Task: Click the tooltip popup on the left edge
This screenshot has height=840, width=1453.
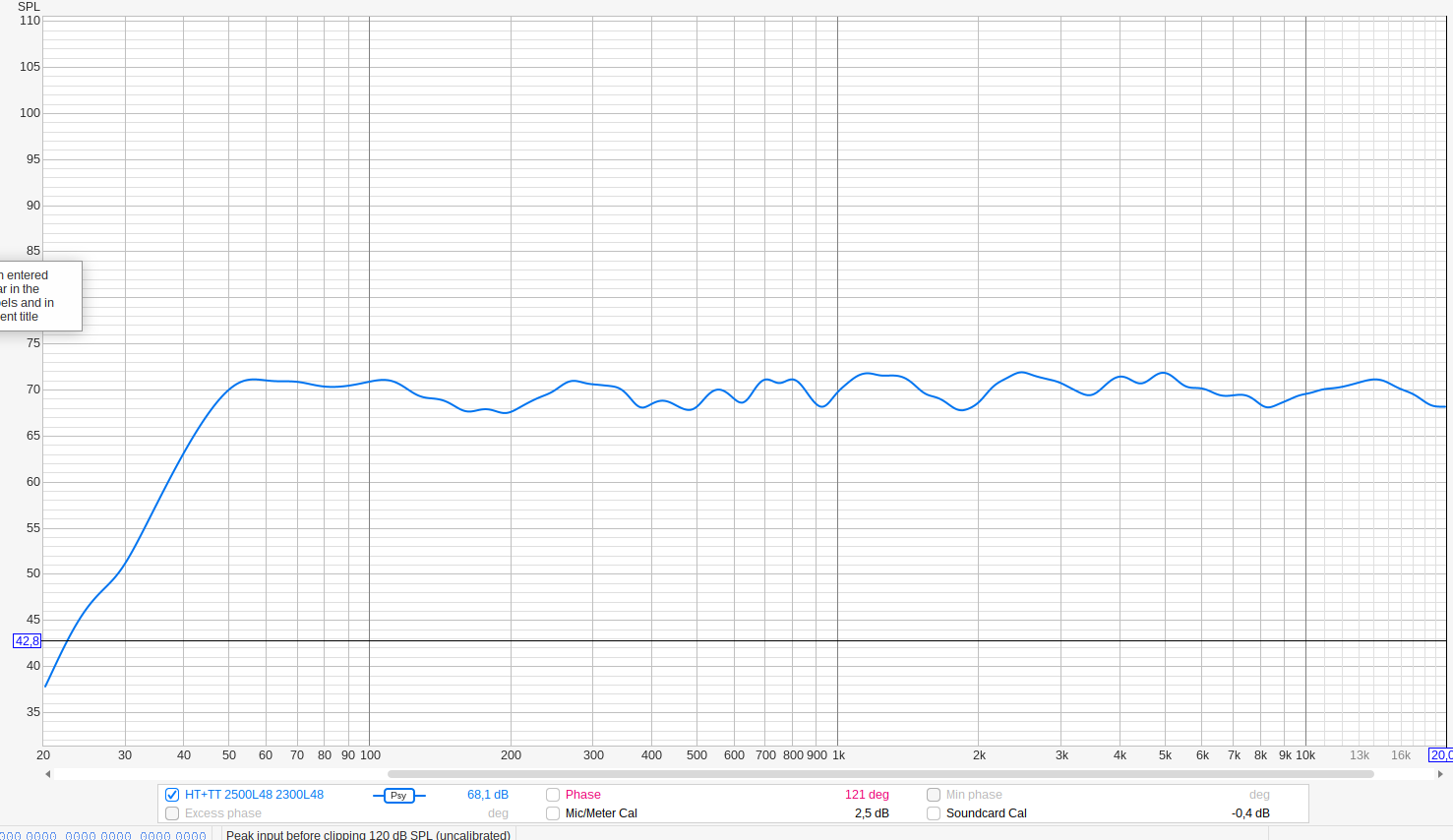Action: 37,296
